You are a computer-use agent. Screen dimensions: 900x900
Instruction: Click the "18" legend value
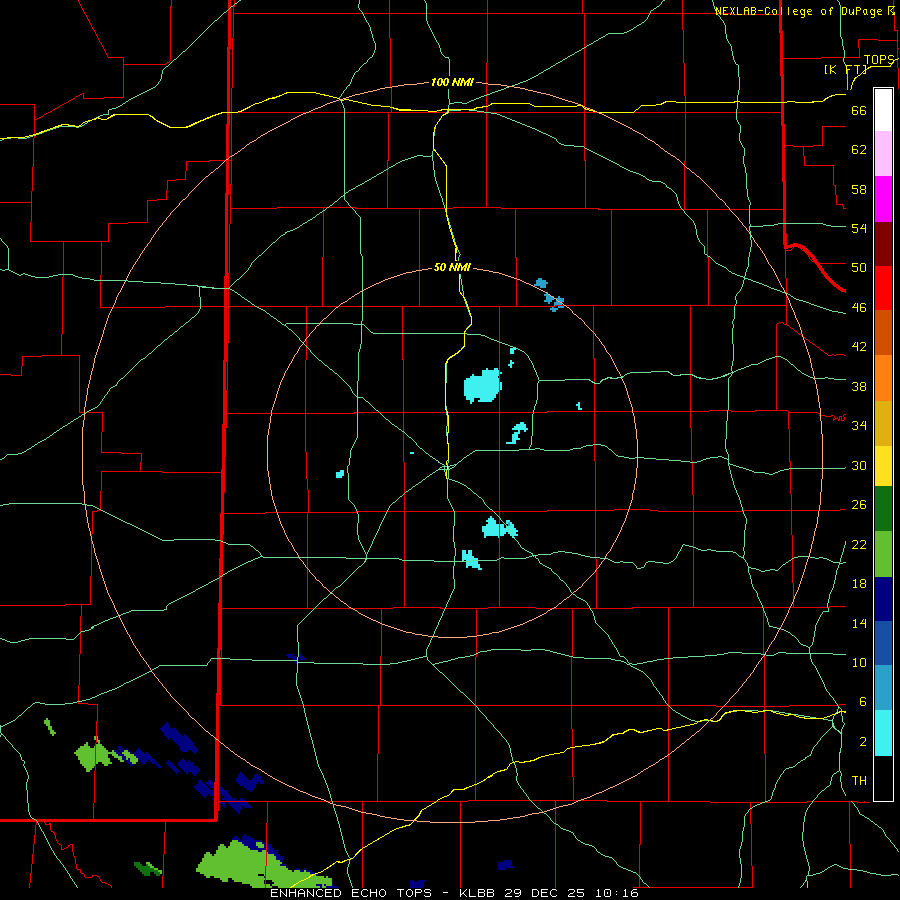coord(859,584)
